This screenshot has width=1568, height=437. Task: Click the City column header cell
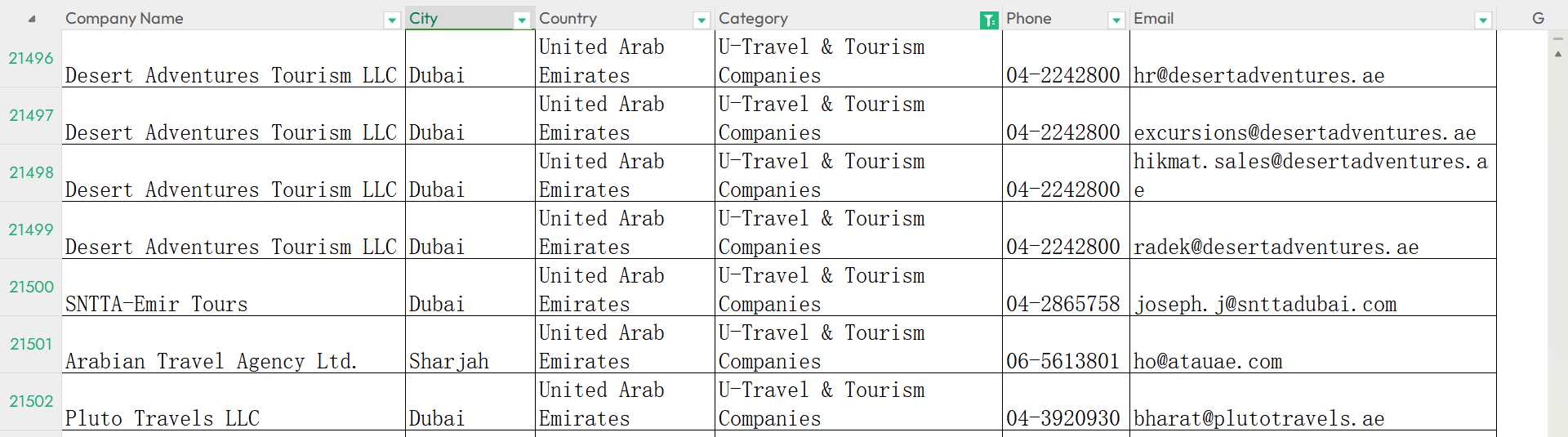pyautogui.click(x=470, y=18)
